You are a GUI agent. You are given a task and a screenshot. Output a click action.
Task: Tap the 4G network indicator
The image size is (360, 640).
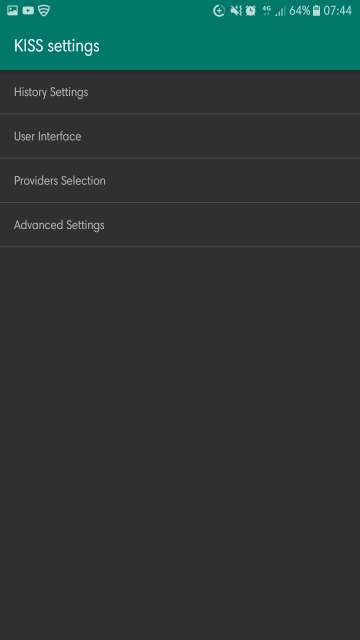(x=267, y=11)
